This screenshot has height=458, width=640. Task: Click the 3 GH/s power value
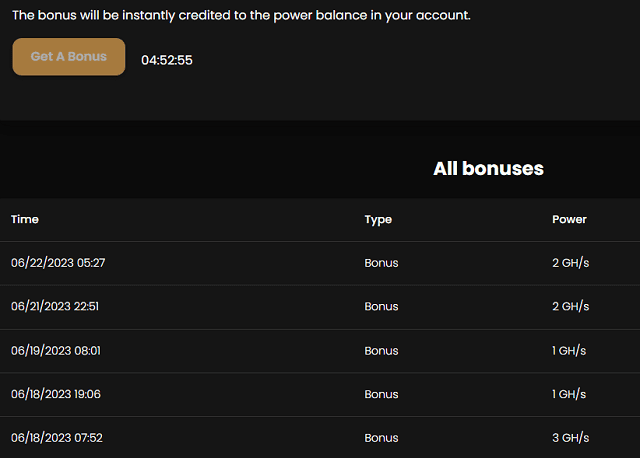[x=571, y=438]
